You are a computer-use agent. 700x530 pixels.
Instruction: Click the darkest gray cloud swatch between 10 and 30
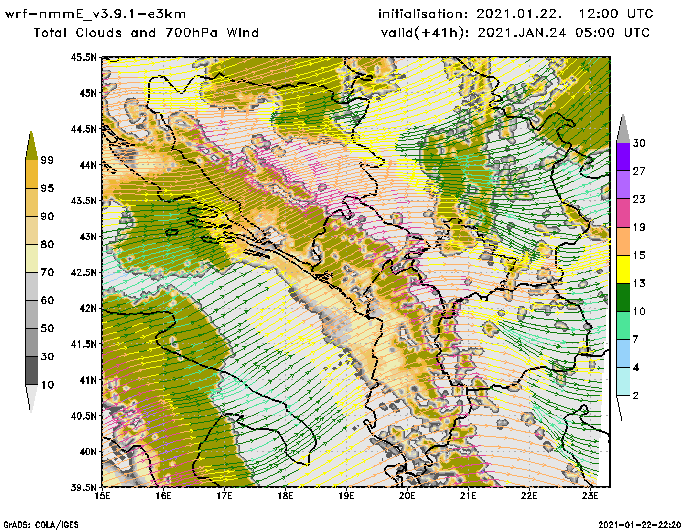[31, 371]
